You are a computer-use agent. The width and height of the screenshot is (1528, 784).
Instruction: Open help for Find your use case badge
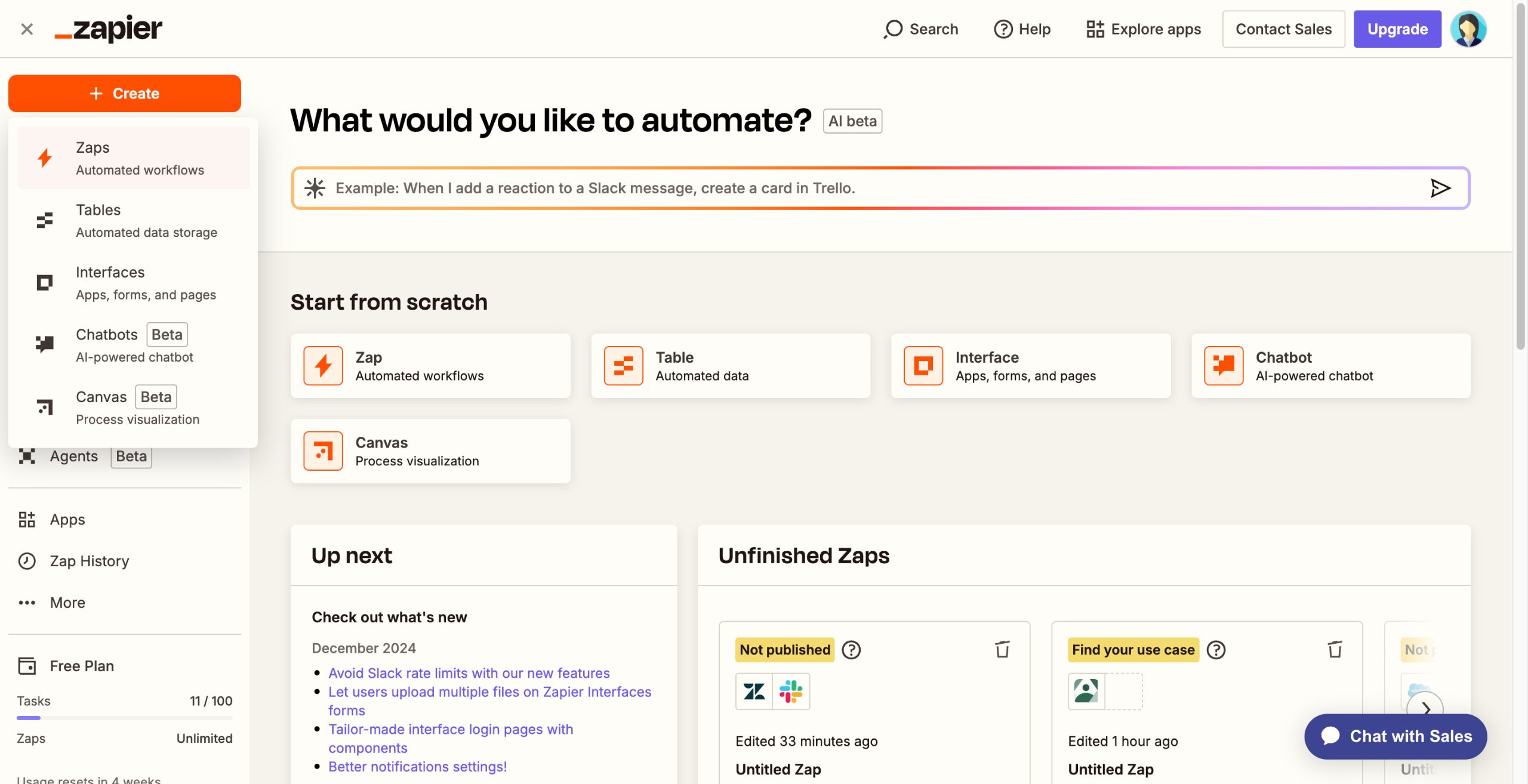pos(1216,650)
